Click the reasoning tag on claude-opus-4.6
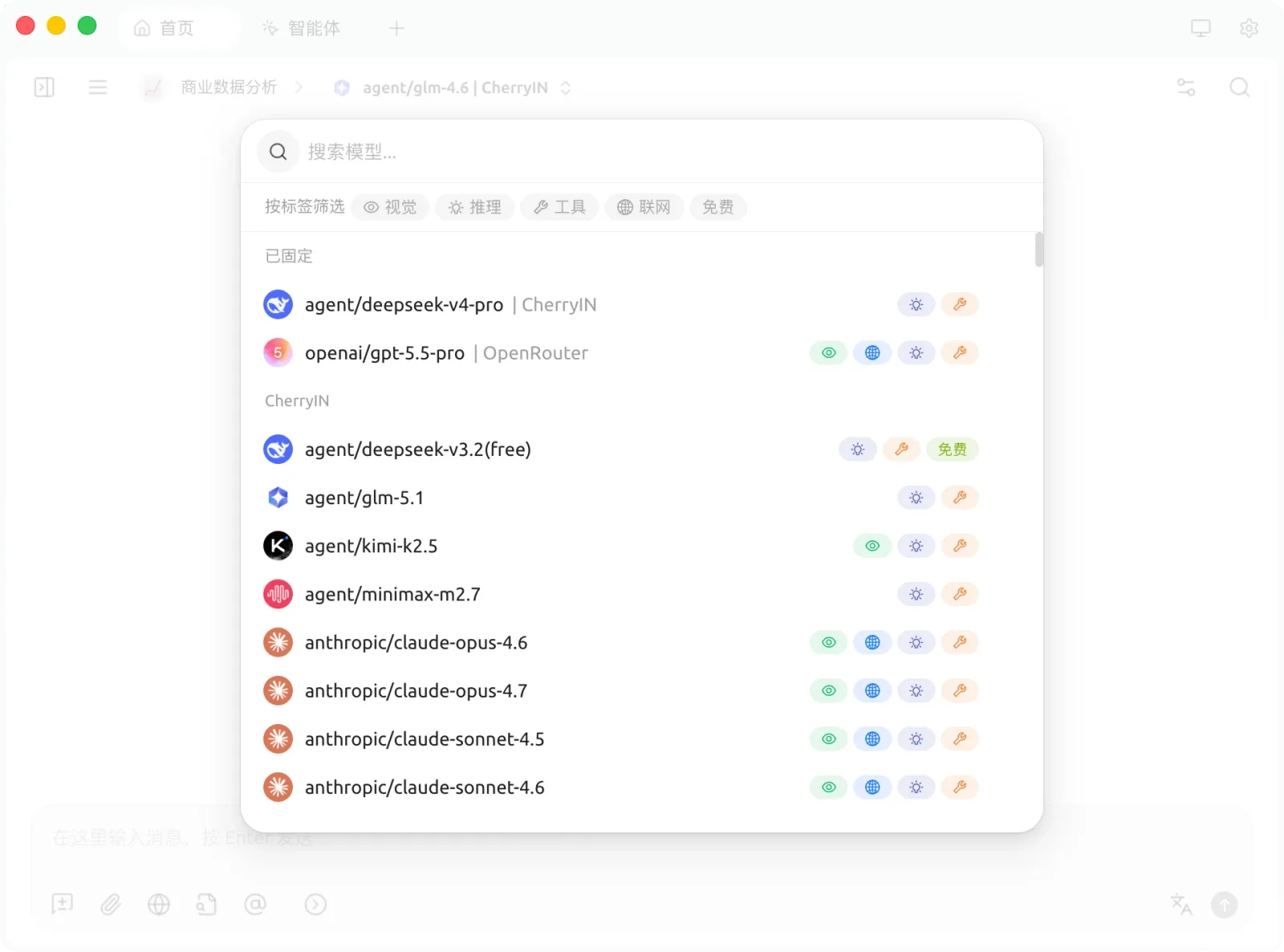 (916, 642)
